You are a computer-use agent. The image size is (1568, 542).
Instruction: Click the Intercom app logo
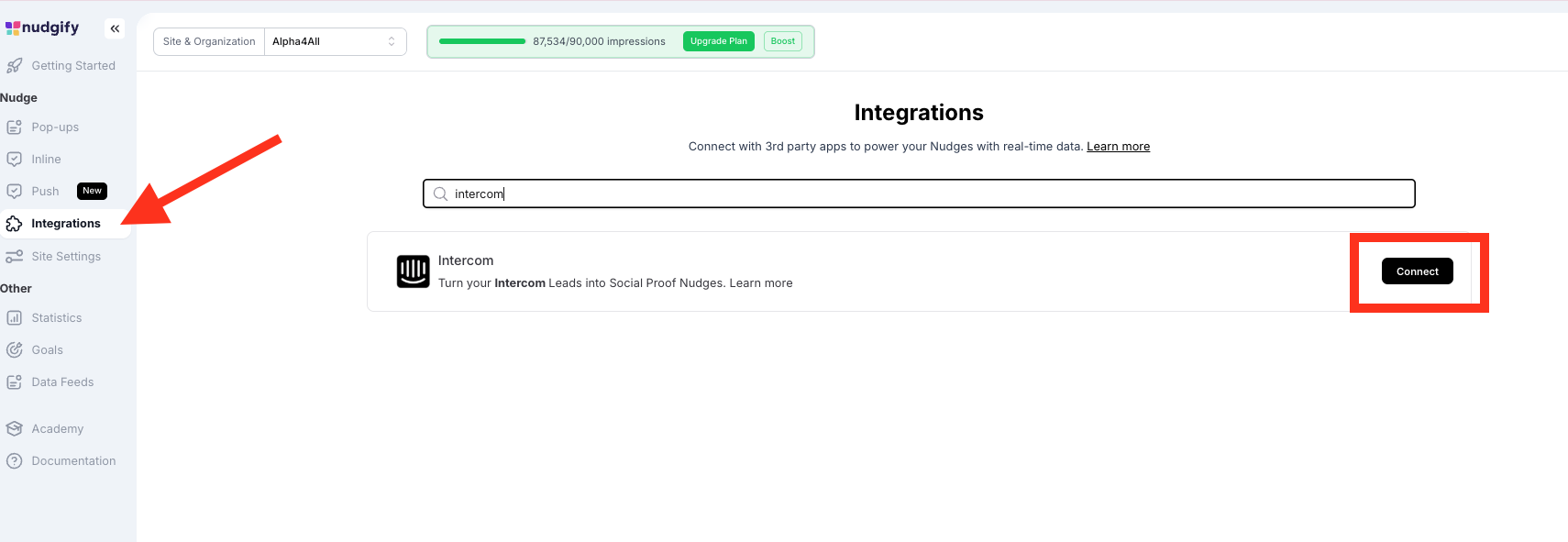click(x=413, y=271)
